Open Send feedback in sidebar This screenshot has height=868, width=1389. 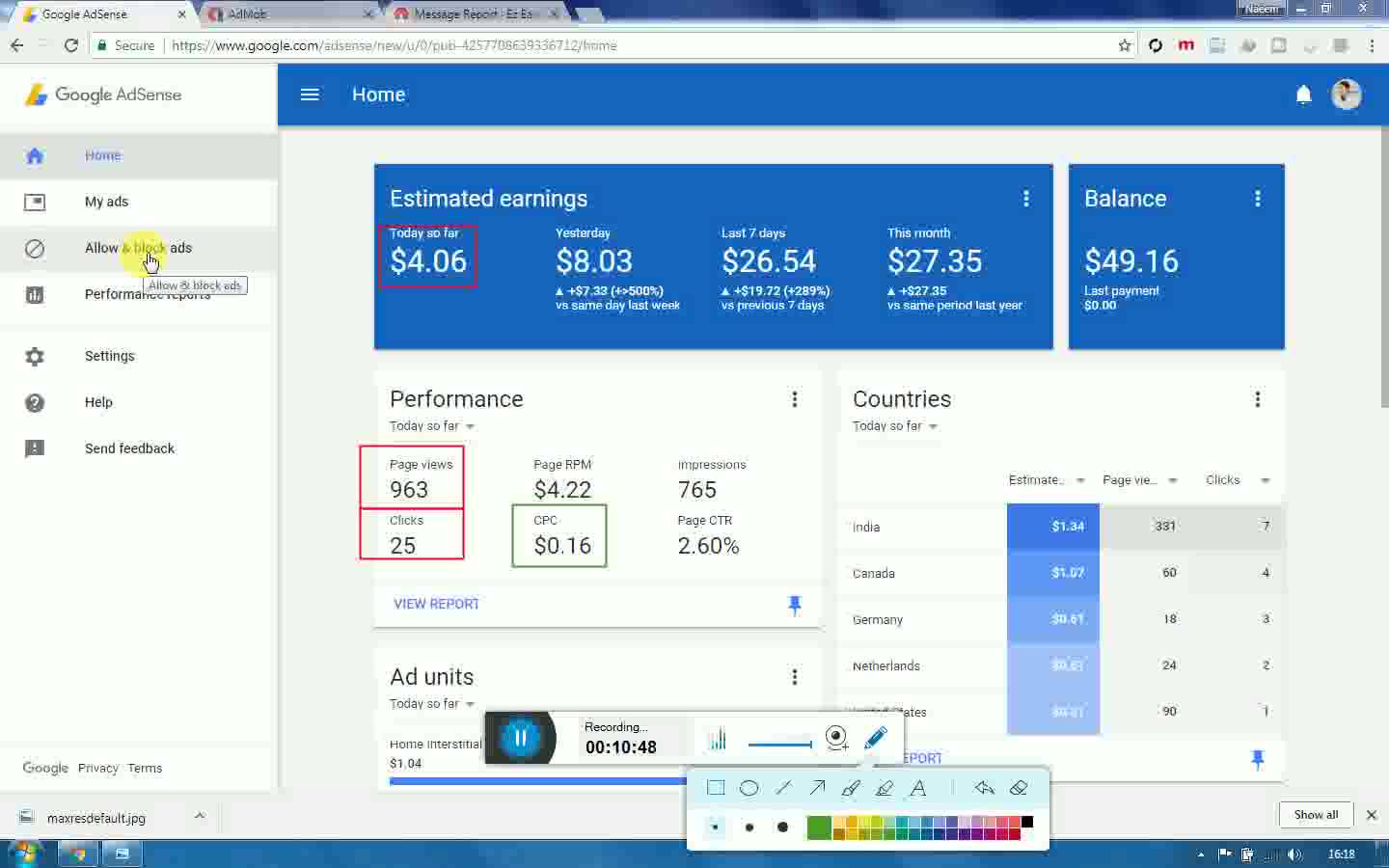click(x=139, y=448)
